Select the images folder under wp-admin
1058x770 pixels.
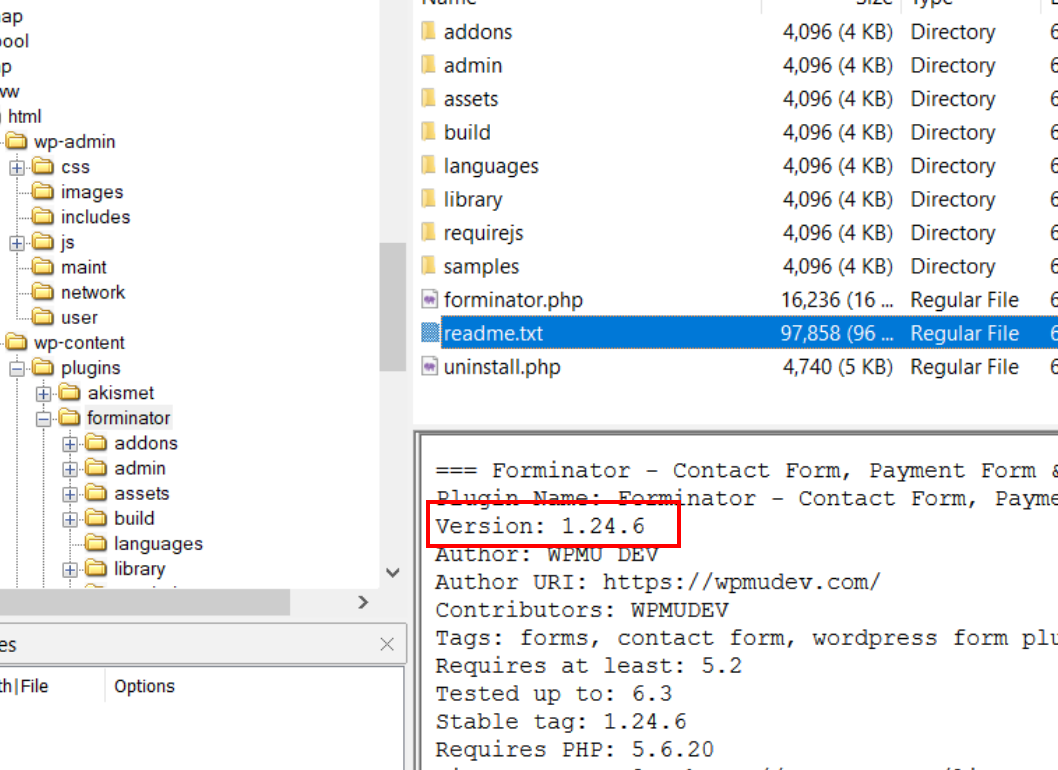(x=92, y=192)
